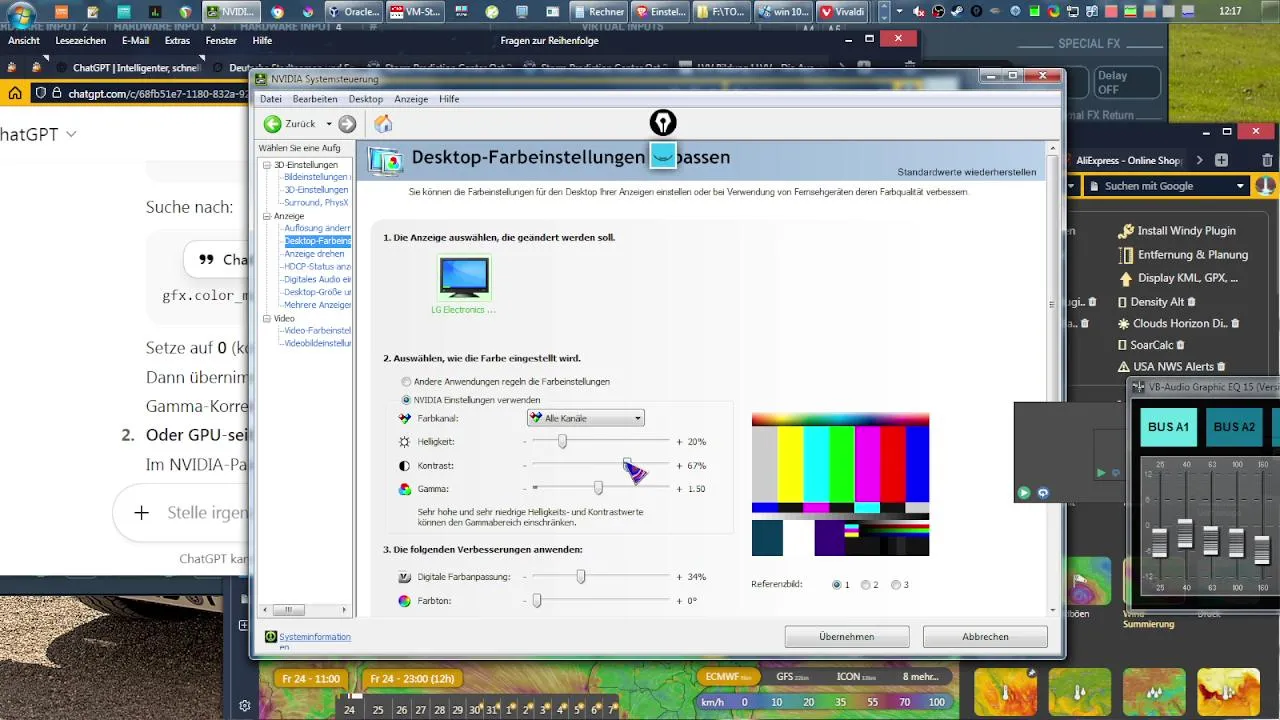This screenshot has width=1280, height=720.
Task: Jump to Fr 24 - 11:00 timeline marker
Action: point(312,678)
